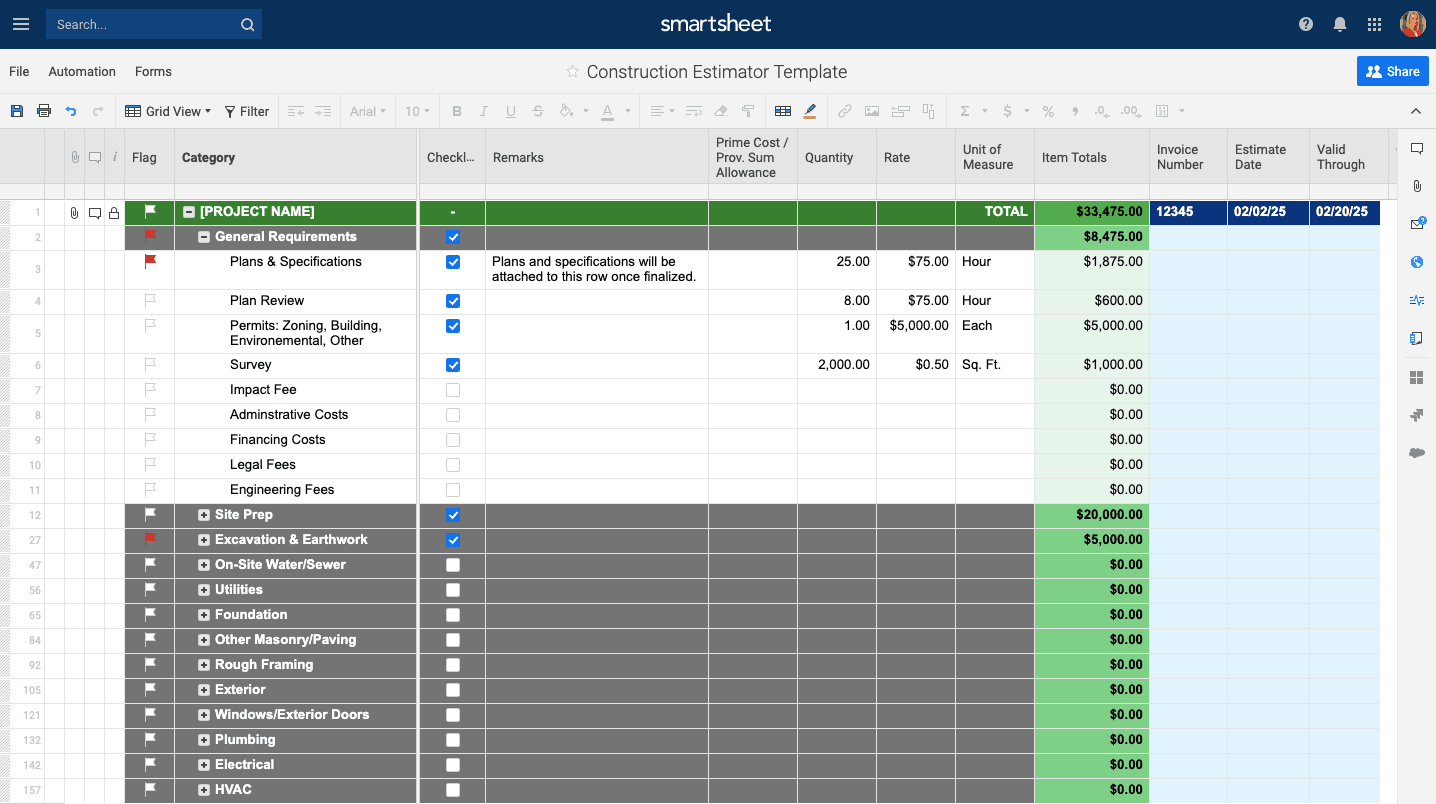The height and width of the screenshot is (804, 1436).
Task: Click the Undo arrow icon
Action: (x=71, y=111)
